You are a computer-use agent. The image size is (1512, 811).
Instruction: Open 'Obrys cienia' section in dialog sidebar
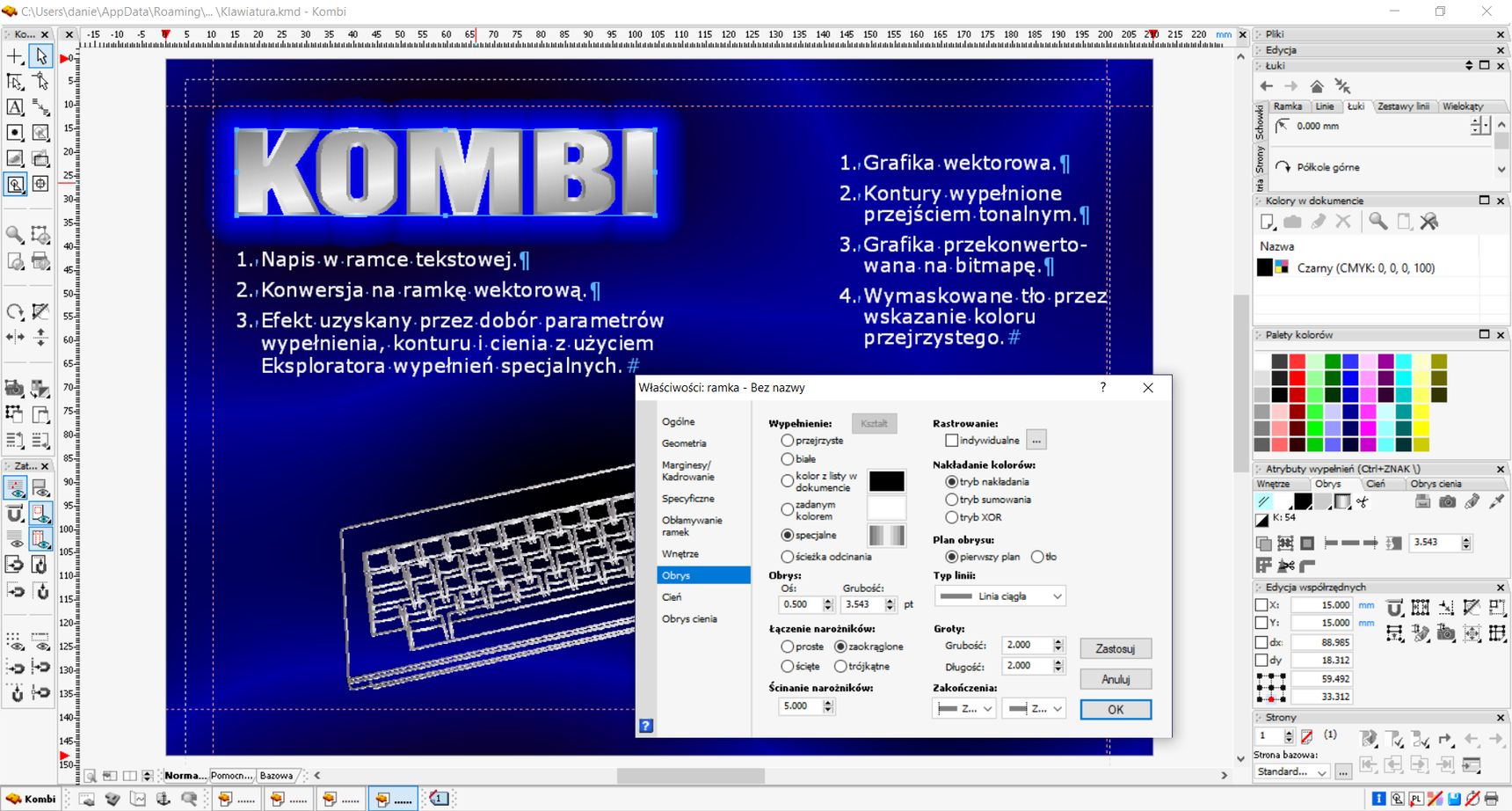pyautogui.click(x=690, y=619)
